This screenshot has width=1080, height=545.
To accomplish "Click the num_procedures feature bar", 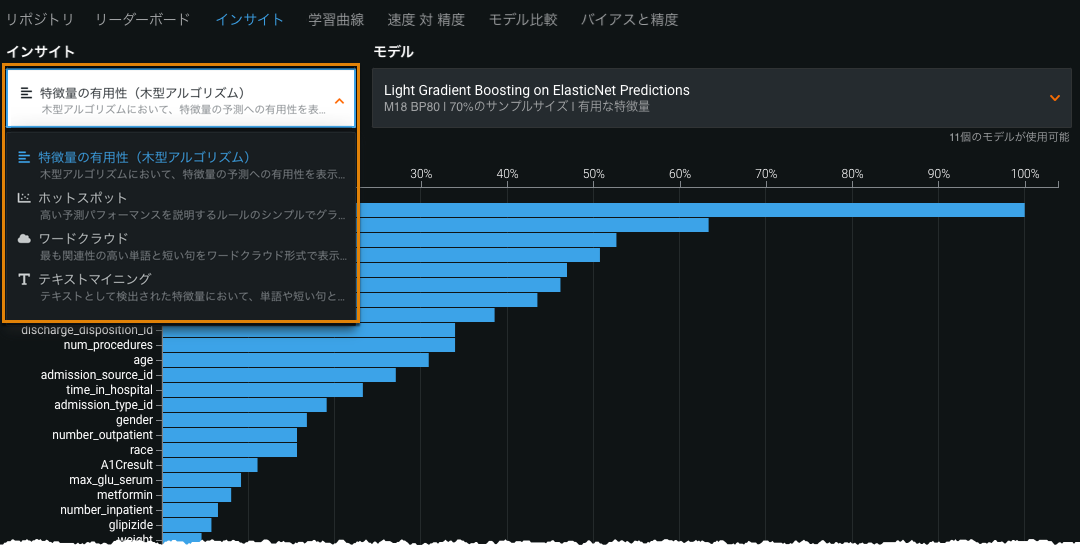I will (308, 345).
